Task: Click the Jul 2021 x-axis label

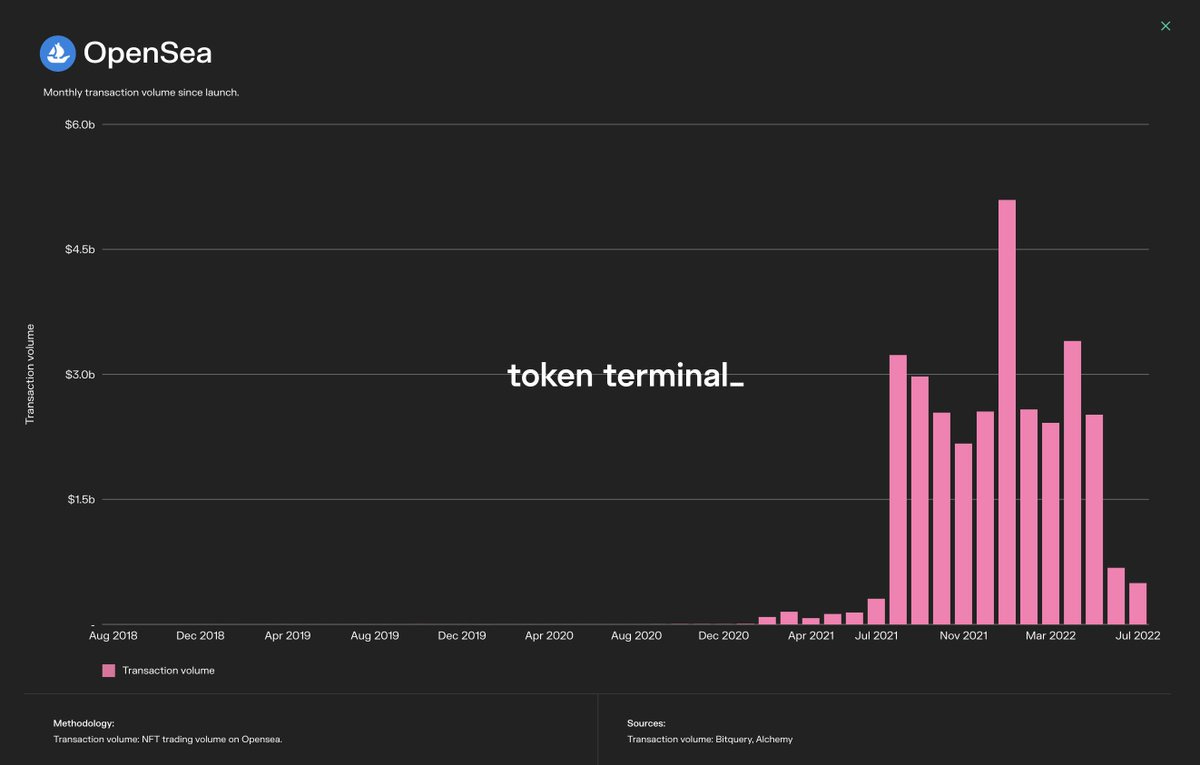Action: point(876,635)
